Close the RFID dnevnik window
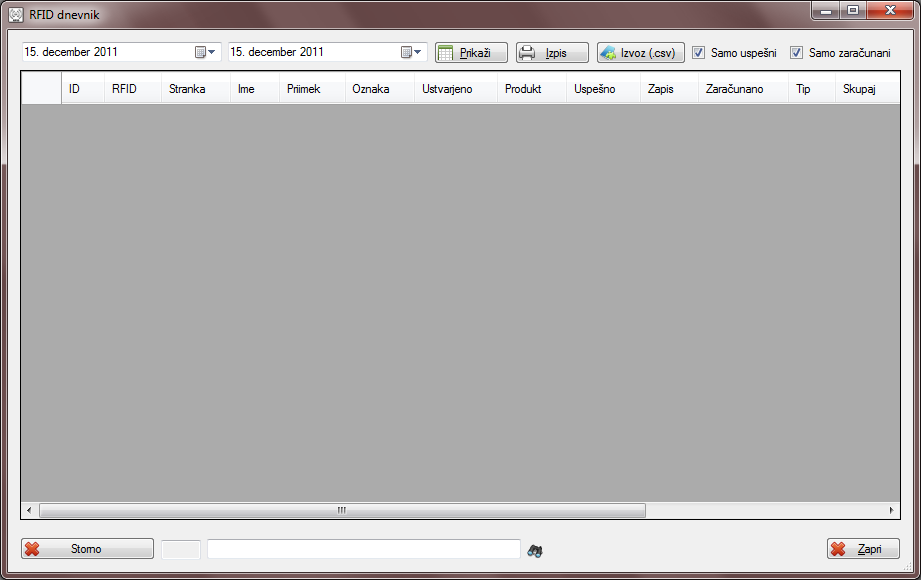This screenshot has width=921, height=580. click(x=890, y=10)
